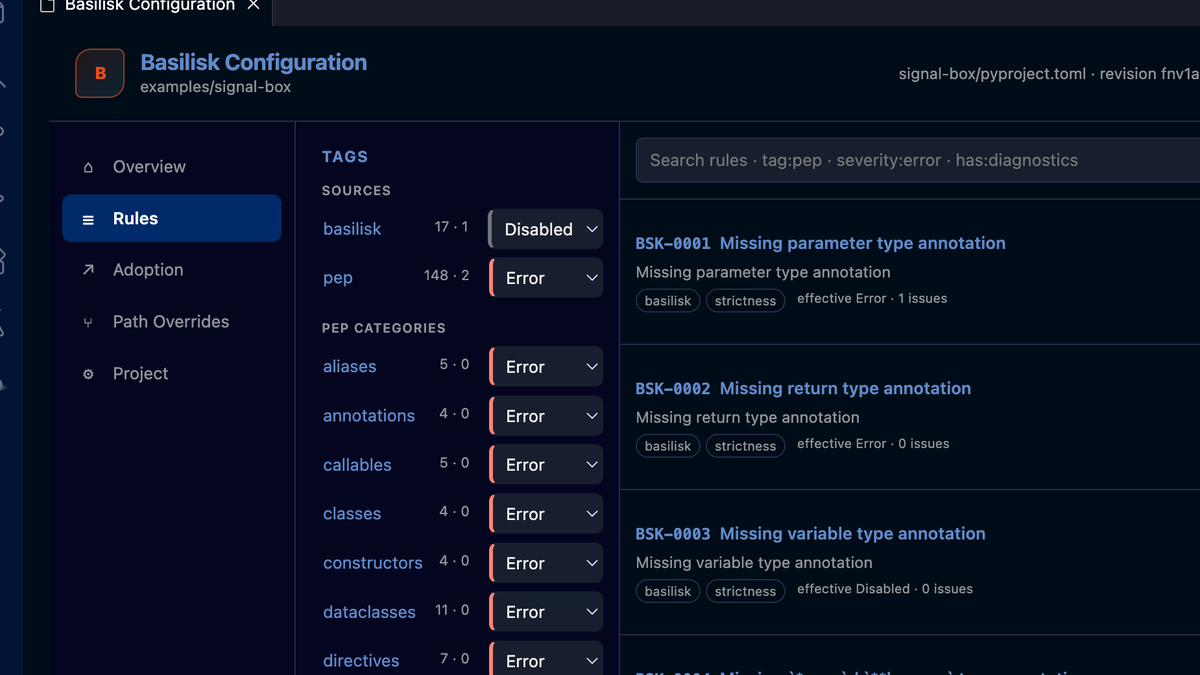
Task: Click the "11 · 0" dataclasses count
Action: [x=452, y=609]
